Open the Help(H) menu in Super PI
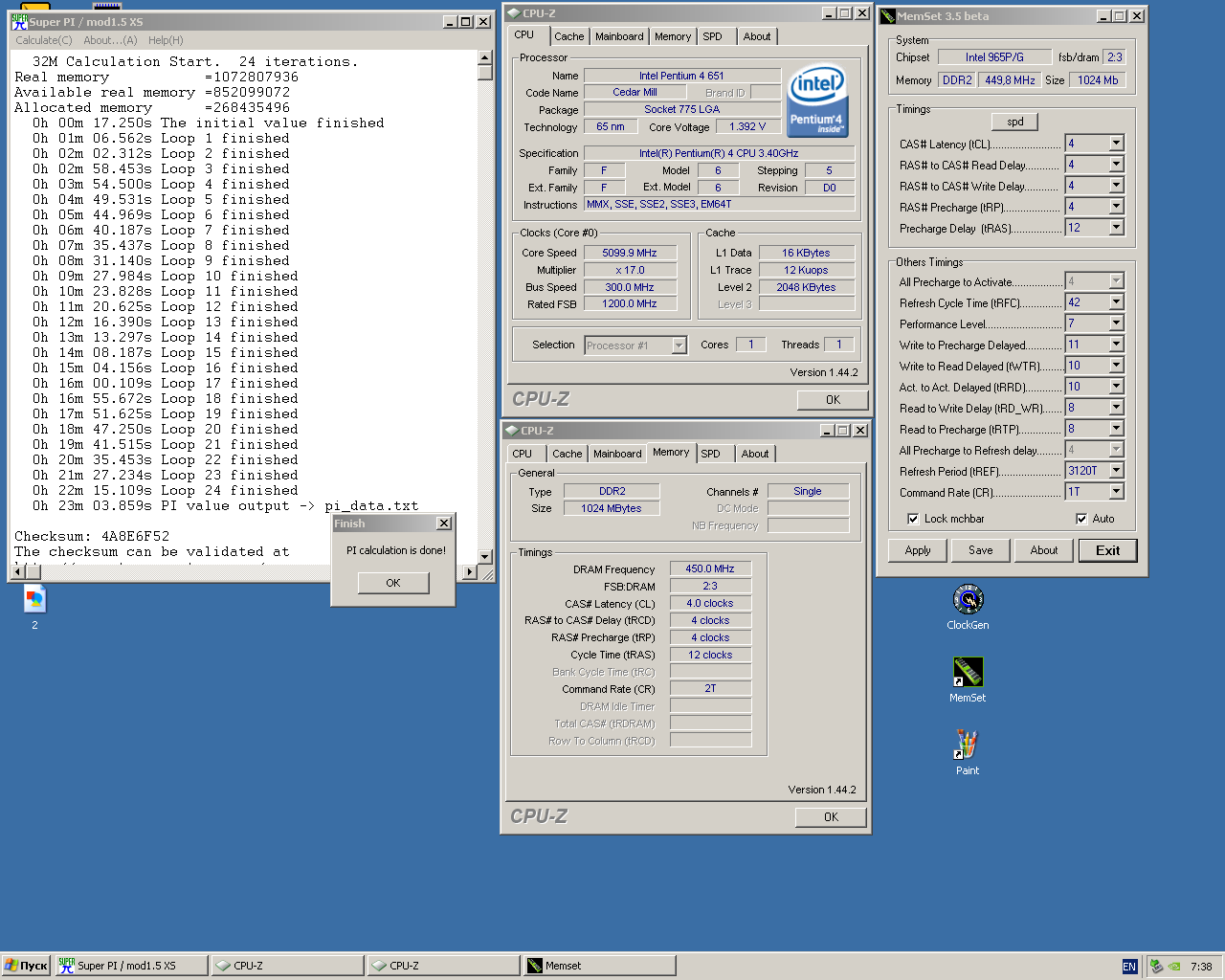Screen dimensions: 1225x980 pos(166,40)
